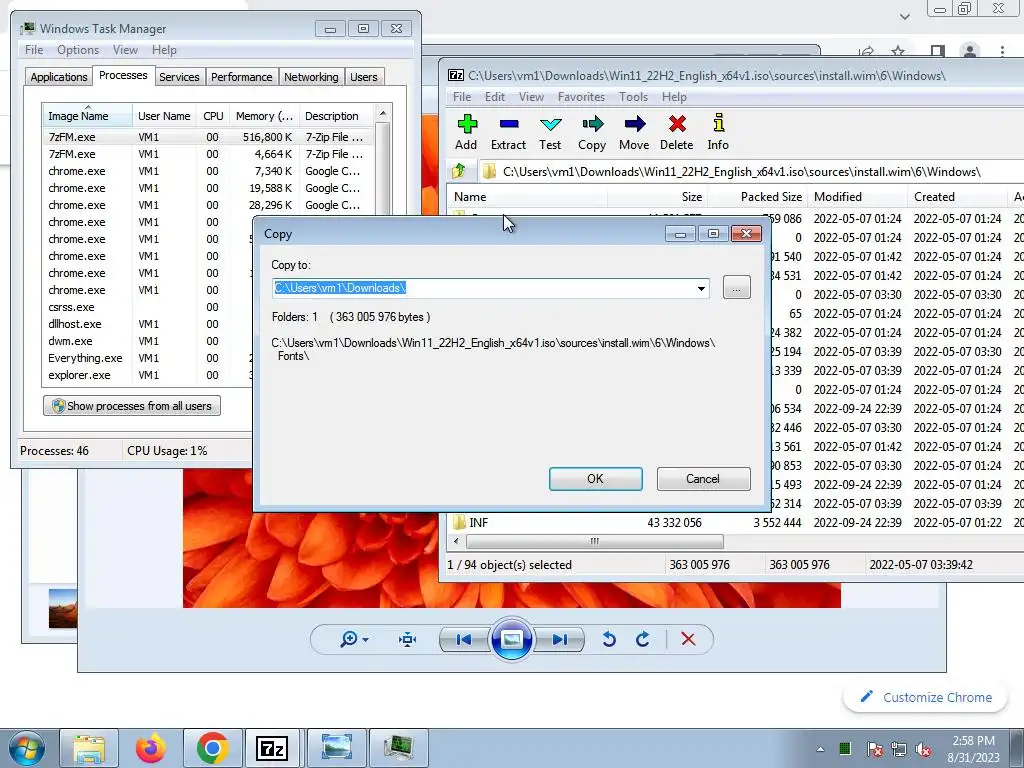This screenshot has width=1024, height=768.
Task: Click the Customize Chrome button
Action: [x=927, y=697]
